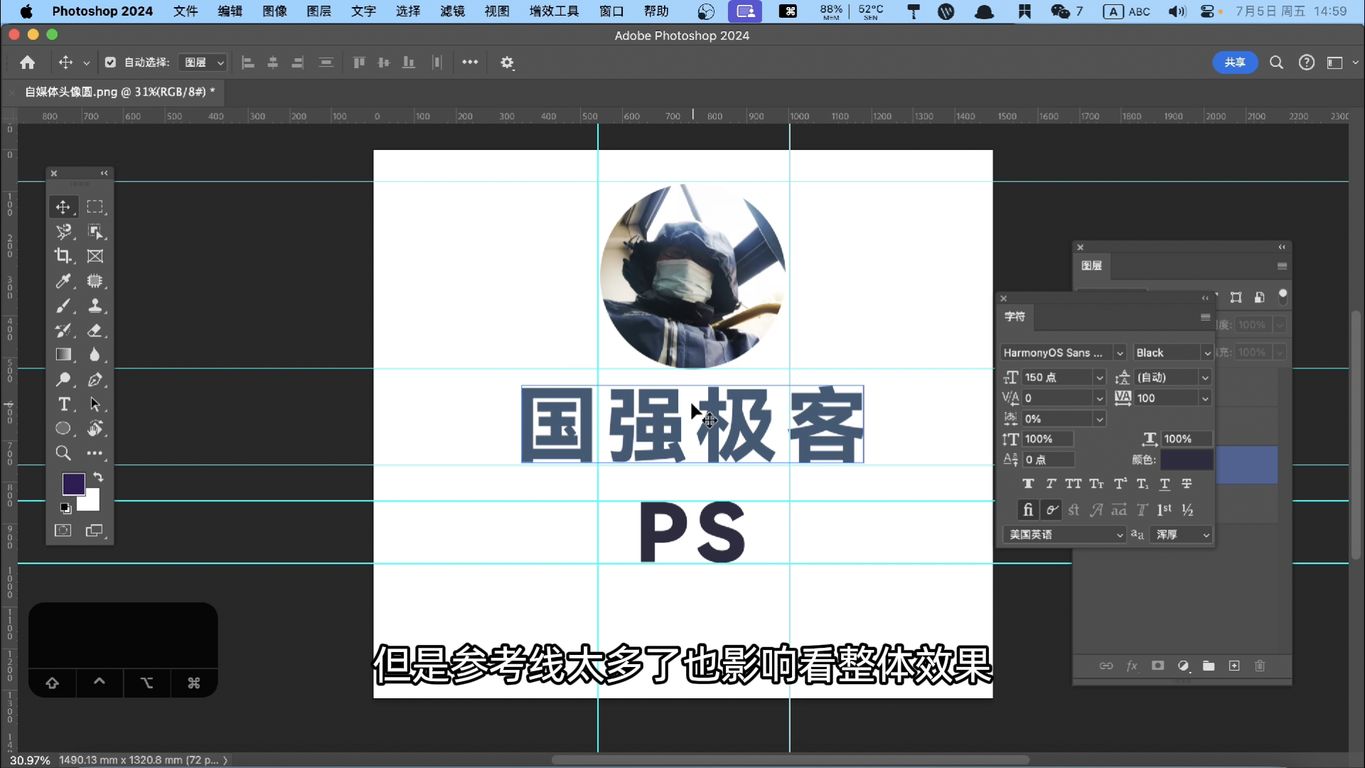
Task: Open the 滤镜 menu
Action: (452, 11)
